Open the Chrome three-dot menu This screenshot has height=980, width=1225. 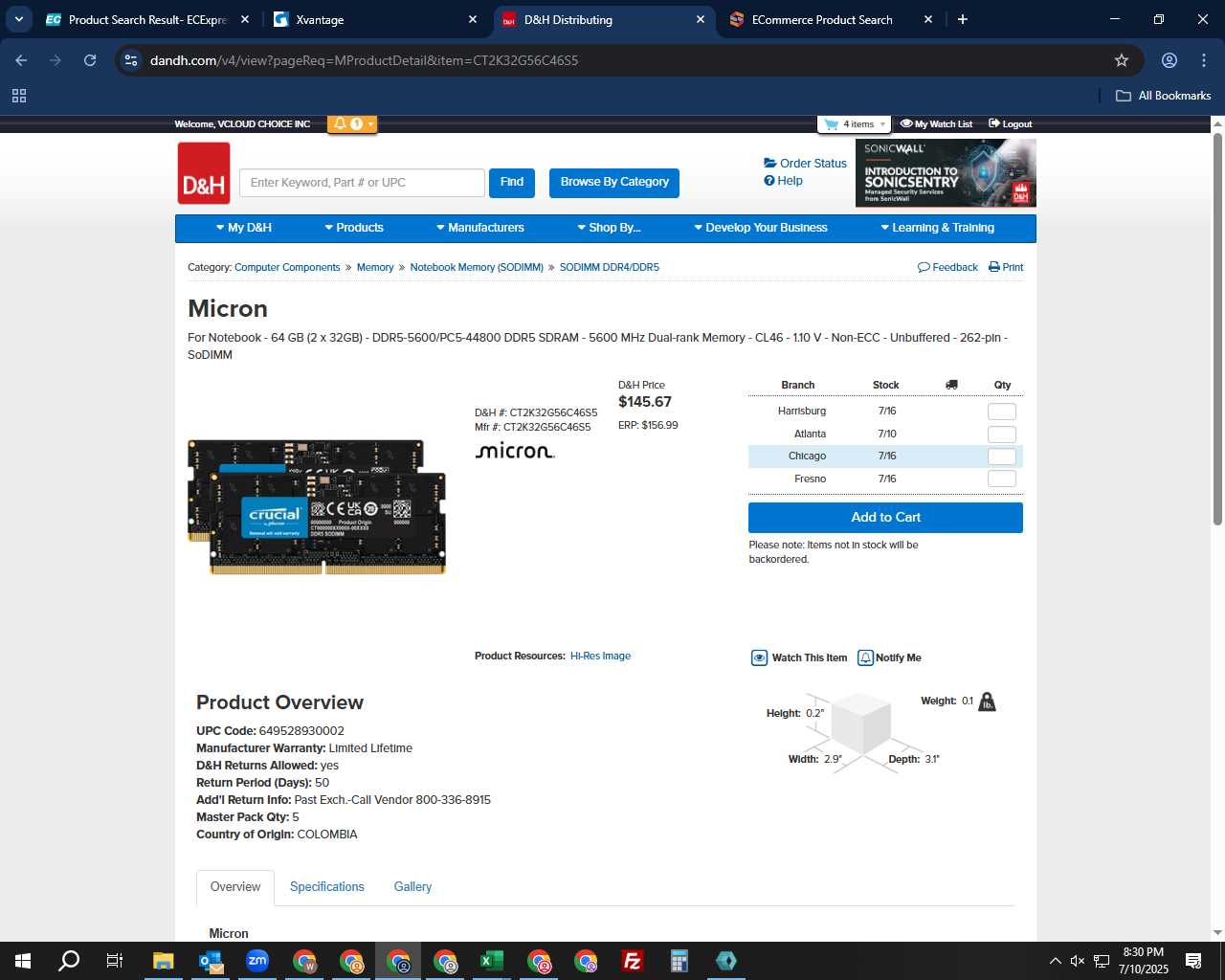pos(1204,60)
